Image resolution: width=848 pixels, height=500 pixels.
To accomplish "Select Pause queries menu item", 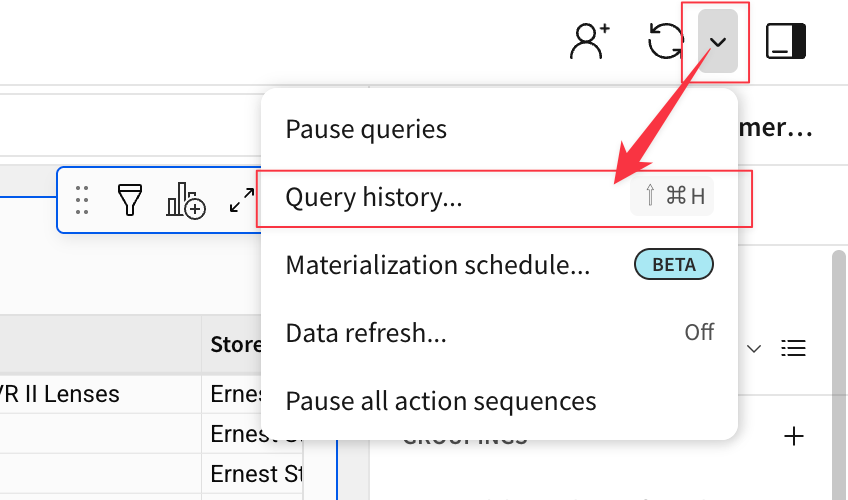I will [366, 129].
